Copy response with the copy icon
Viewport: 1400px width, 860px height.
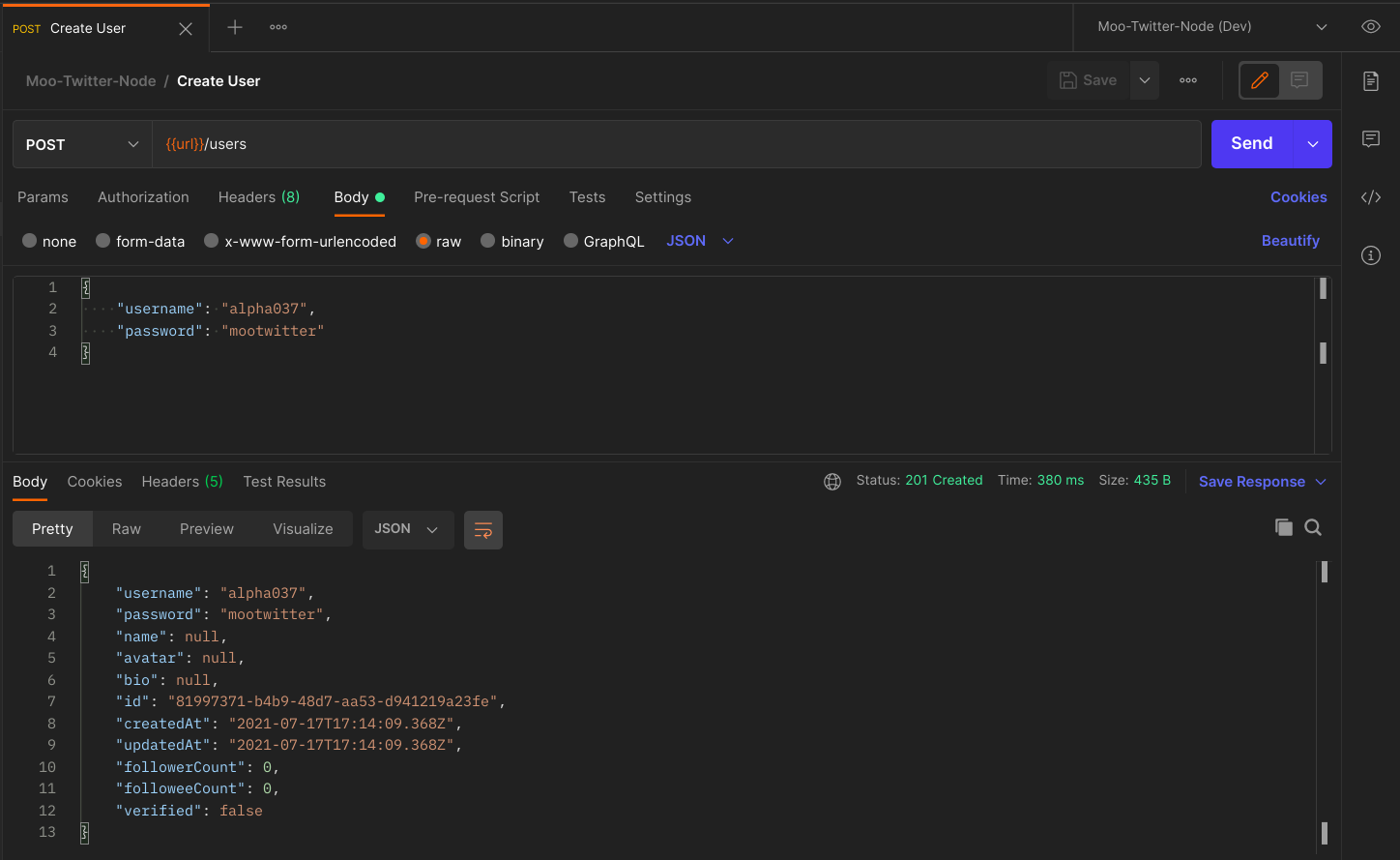(x=1284, y=527)
